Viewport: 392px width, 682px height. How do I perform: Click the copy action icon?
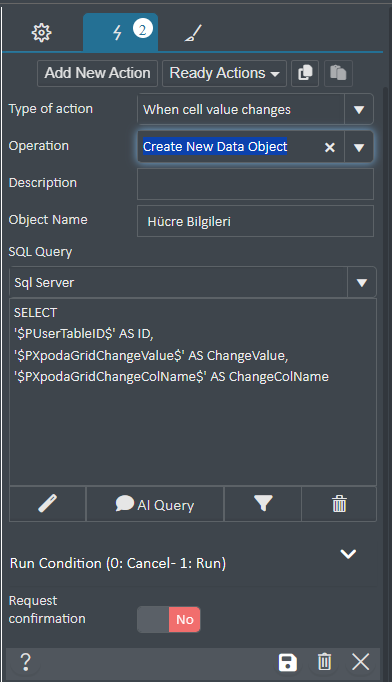305,73
